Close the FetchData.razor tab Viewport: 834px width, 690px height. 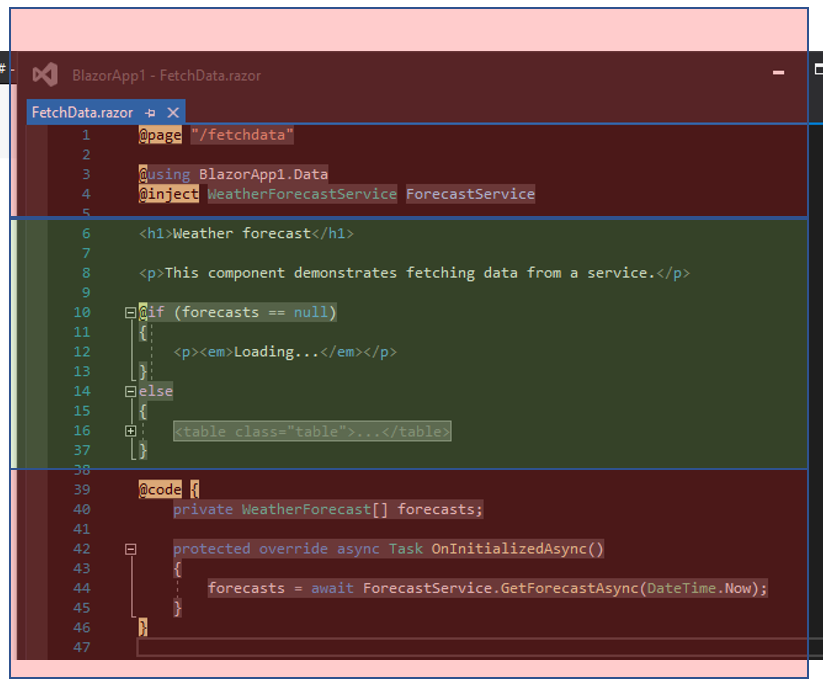coord(173,113)
